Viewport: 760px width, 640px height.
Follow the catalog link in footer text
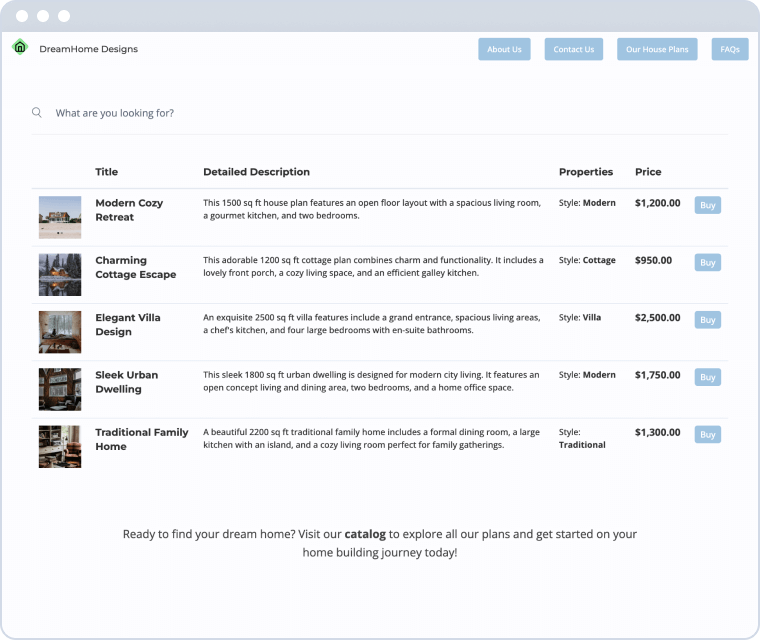tap(365, 534)
